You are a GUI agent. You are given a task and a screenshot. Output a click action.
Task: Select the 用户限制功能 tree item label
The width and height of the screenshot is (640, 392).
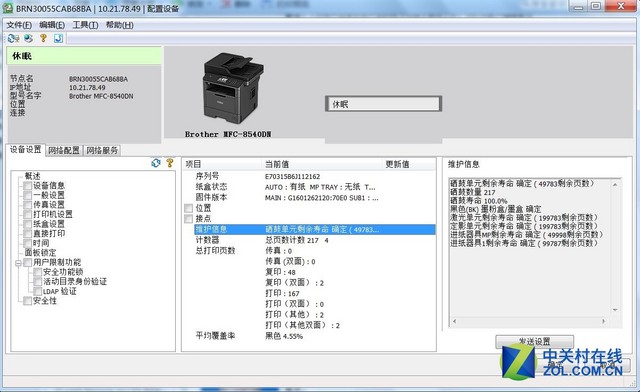(x=57, y=262)
